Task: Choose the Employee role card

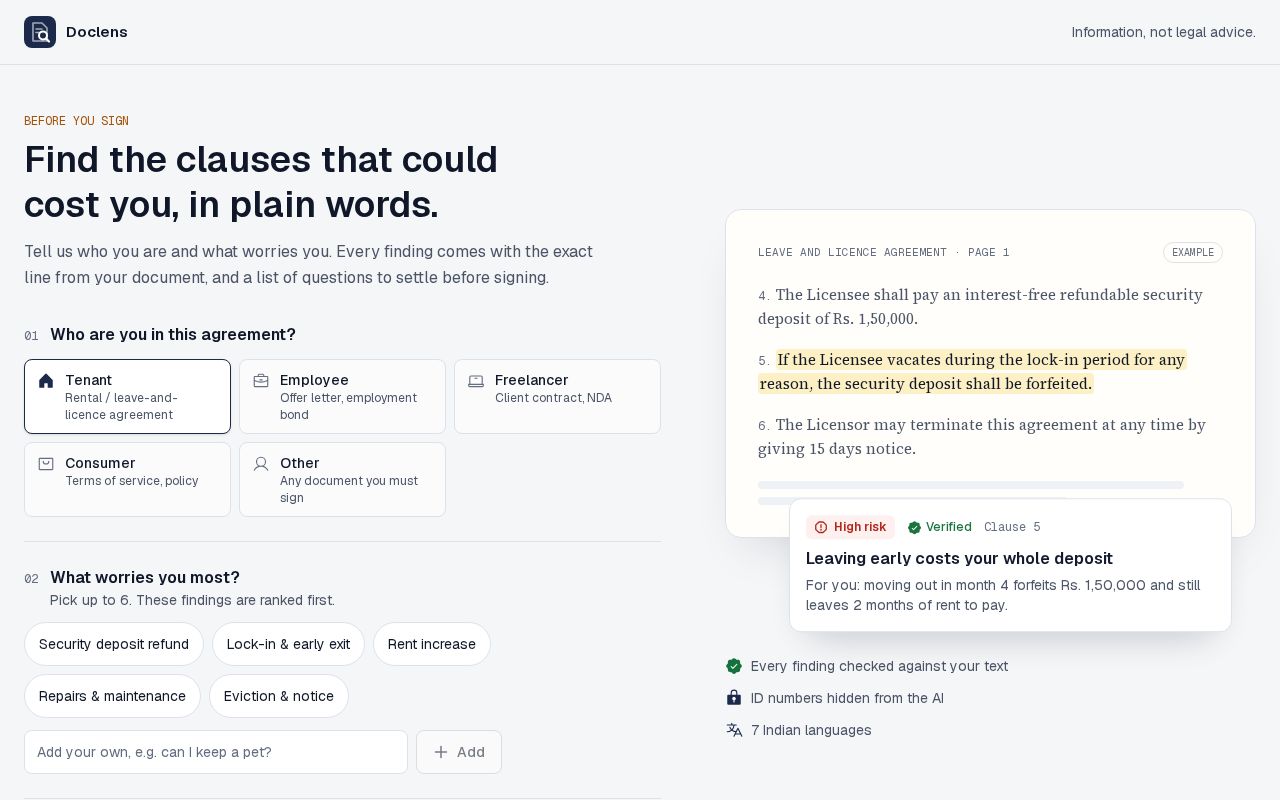Action: [x=342, y=397]
